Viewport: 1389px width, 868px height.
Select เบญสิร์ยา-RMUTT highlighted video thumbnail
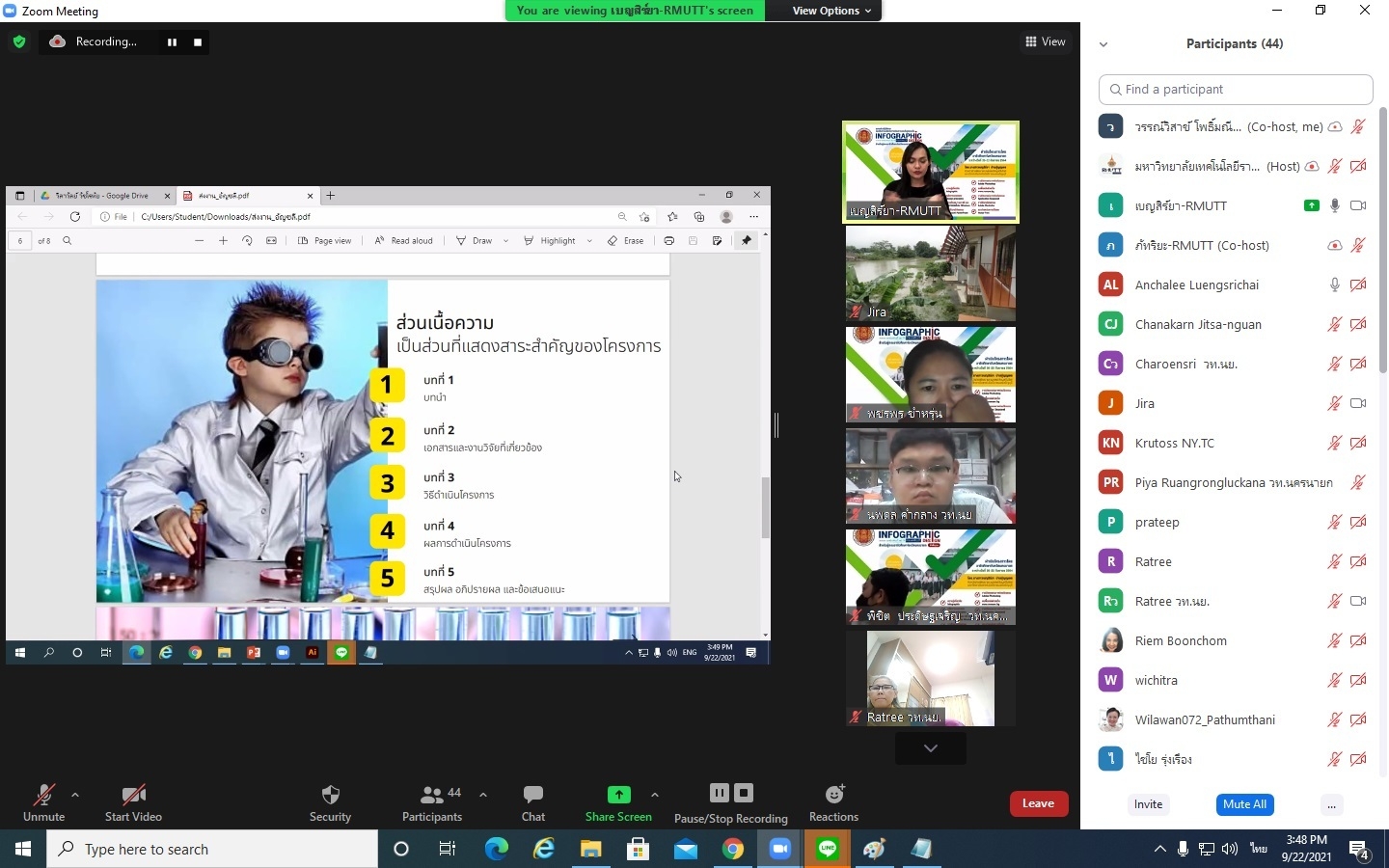tap(931, 172)
